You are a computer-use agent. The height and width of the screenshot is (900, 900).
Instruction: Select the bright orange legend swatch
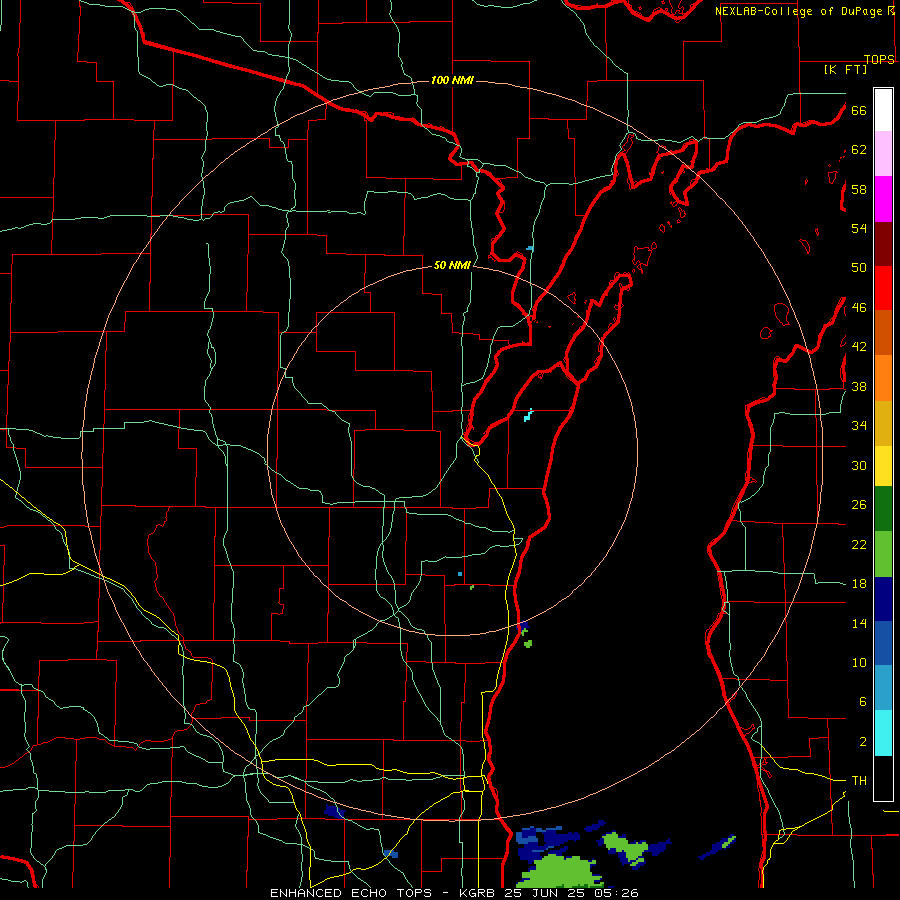(883, 378)
